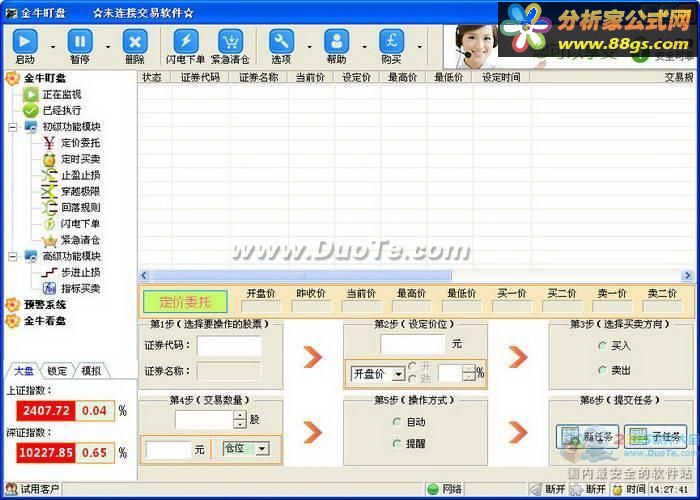Viewport: 700px width, 500px height.
Task: Click the 当前价 column header
Action: [310, 77]
